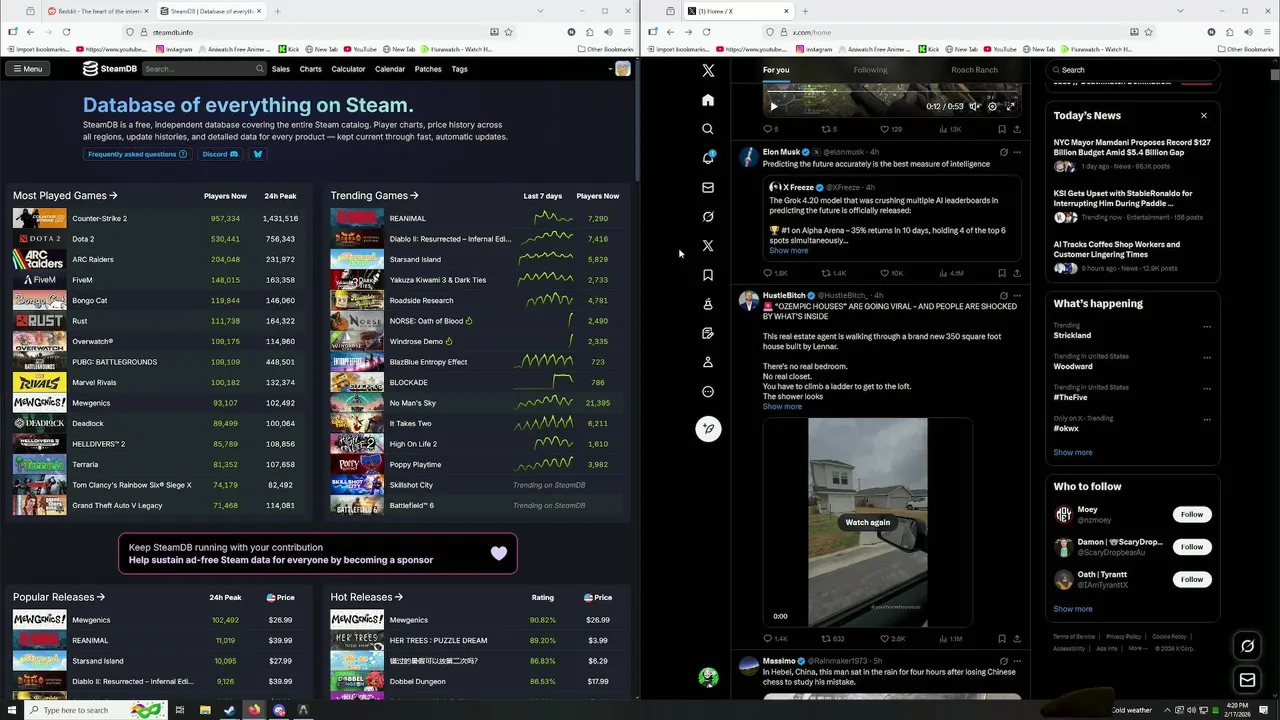The width and height of the screenshot is (1280, 720).
Task: Open more options on Elon Musk's post
Action: click(x=1017, y=152)
